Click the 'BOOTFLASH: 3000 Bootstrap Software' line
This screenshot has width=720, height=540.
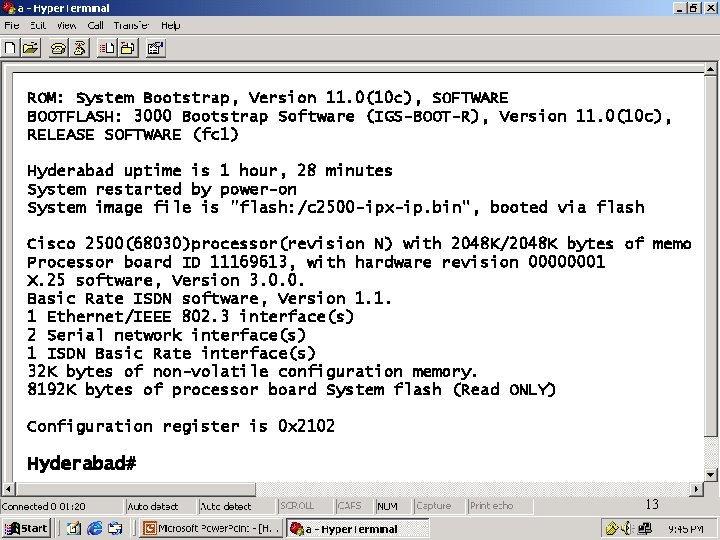pyautogui.click(x=349, y=116)
